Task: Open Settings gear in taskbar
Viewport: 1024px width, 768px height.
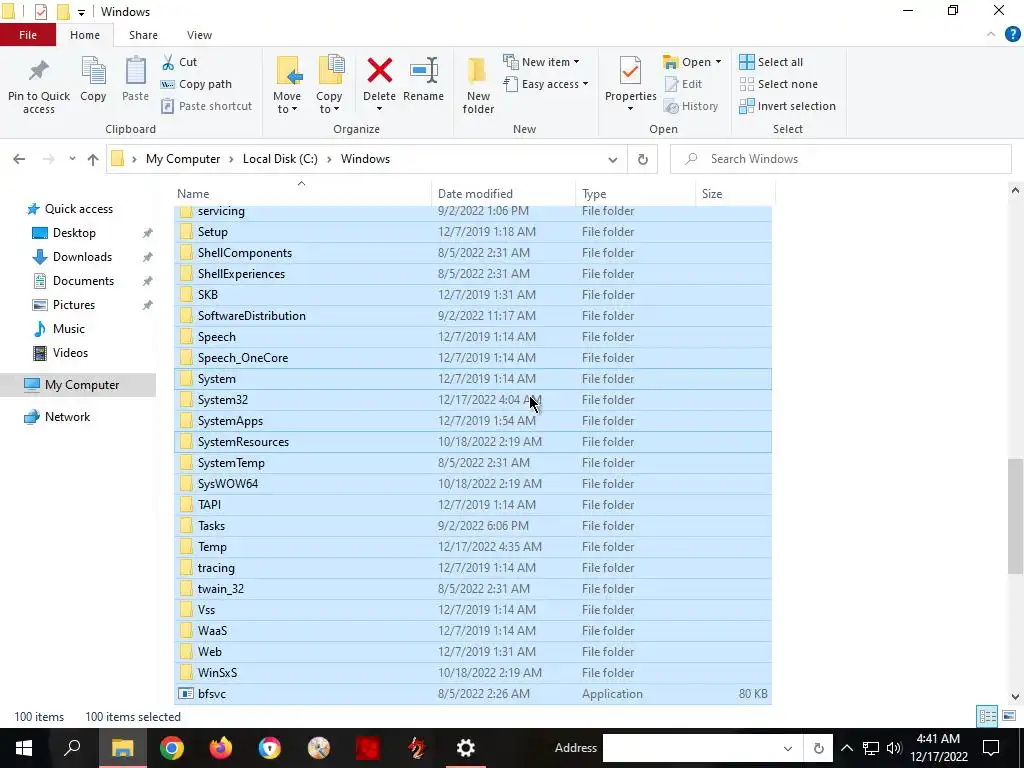Action: [x=466, y=748]
